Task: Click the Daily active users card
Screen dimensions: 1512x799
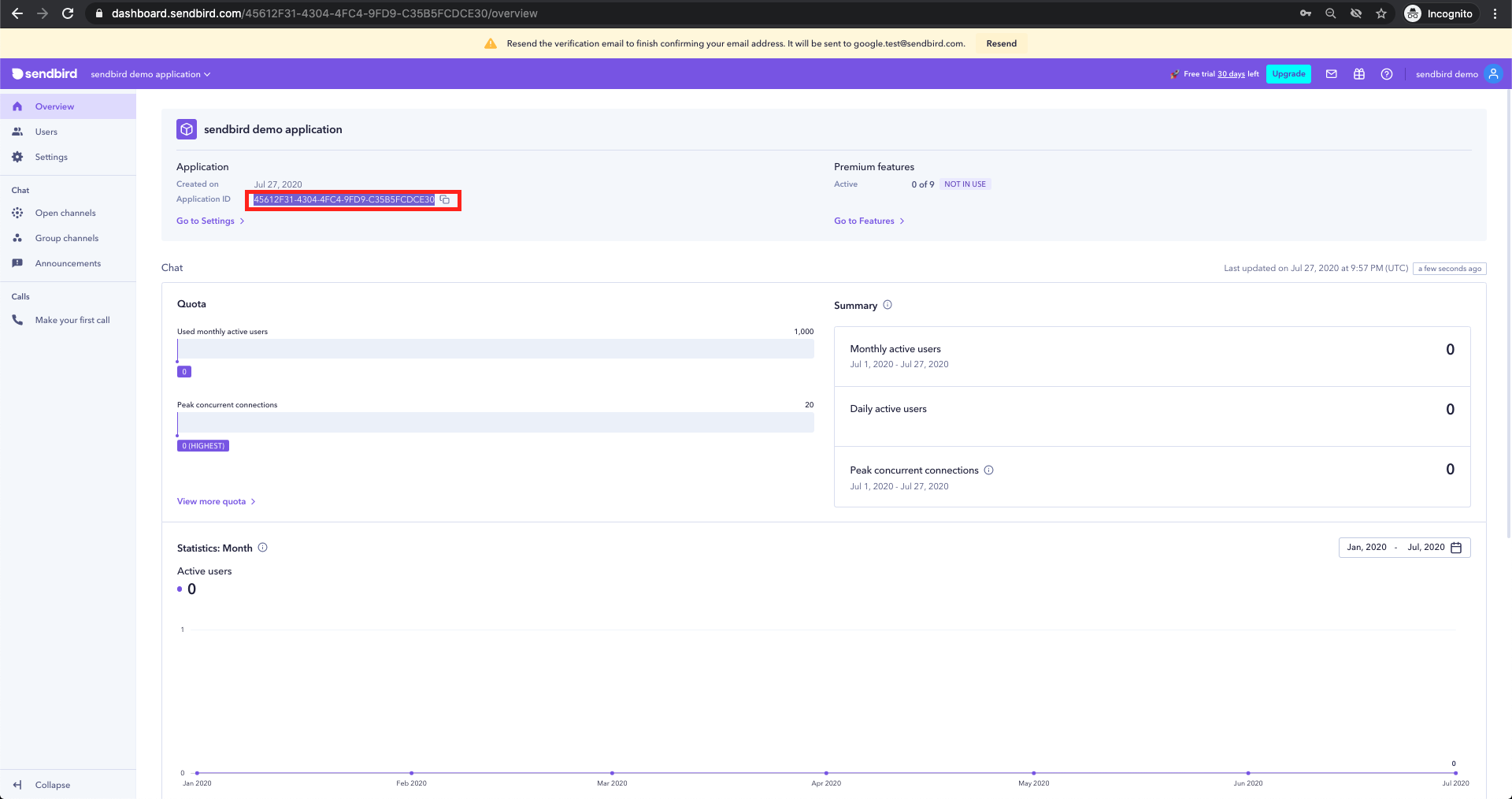Action: tap(1152, 417)
